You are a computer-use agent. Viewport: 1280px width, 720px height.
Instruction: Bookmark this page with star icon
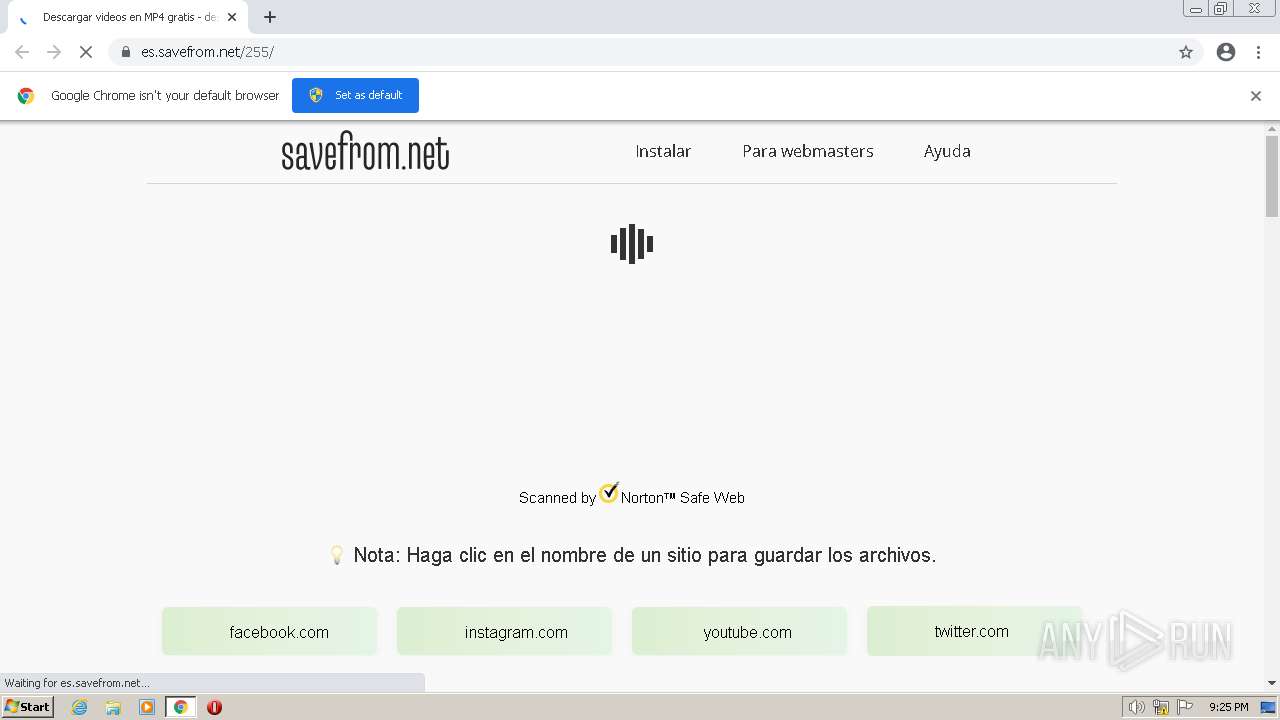coord(1186,52)
